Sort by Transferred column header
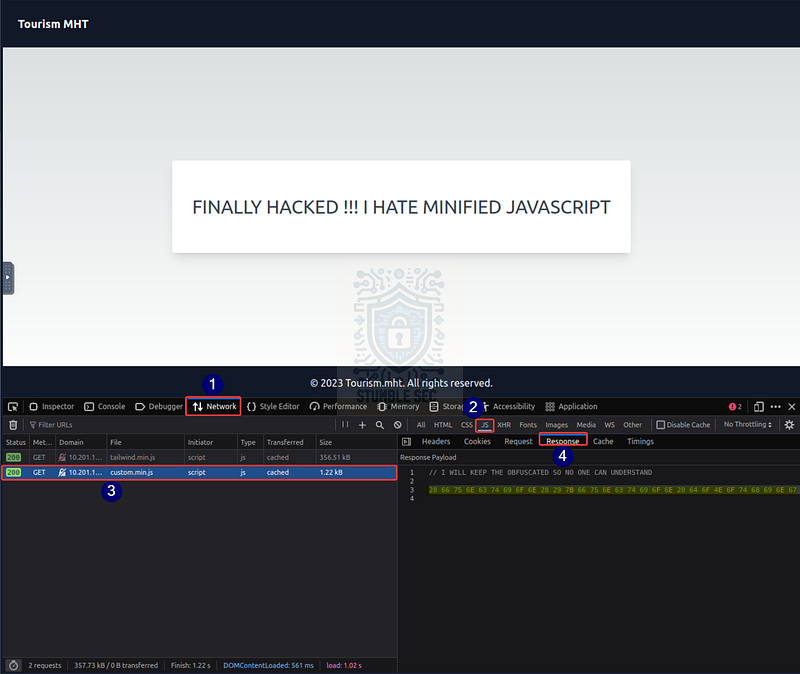800x674 pixels. click(x=289, y=442)
